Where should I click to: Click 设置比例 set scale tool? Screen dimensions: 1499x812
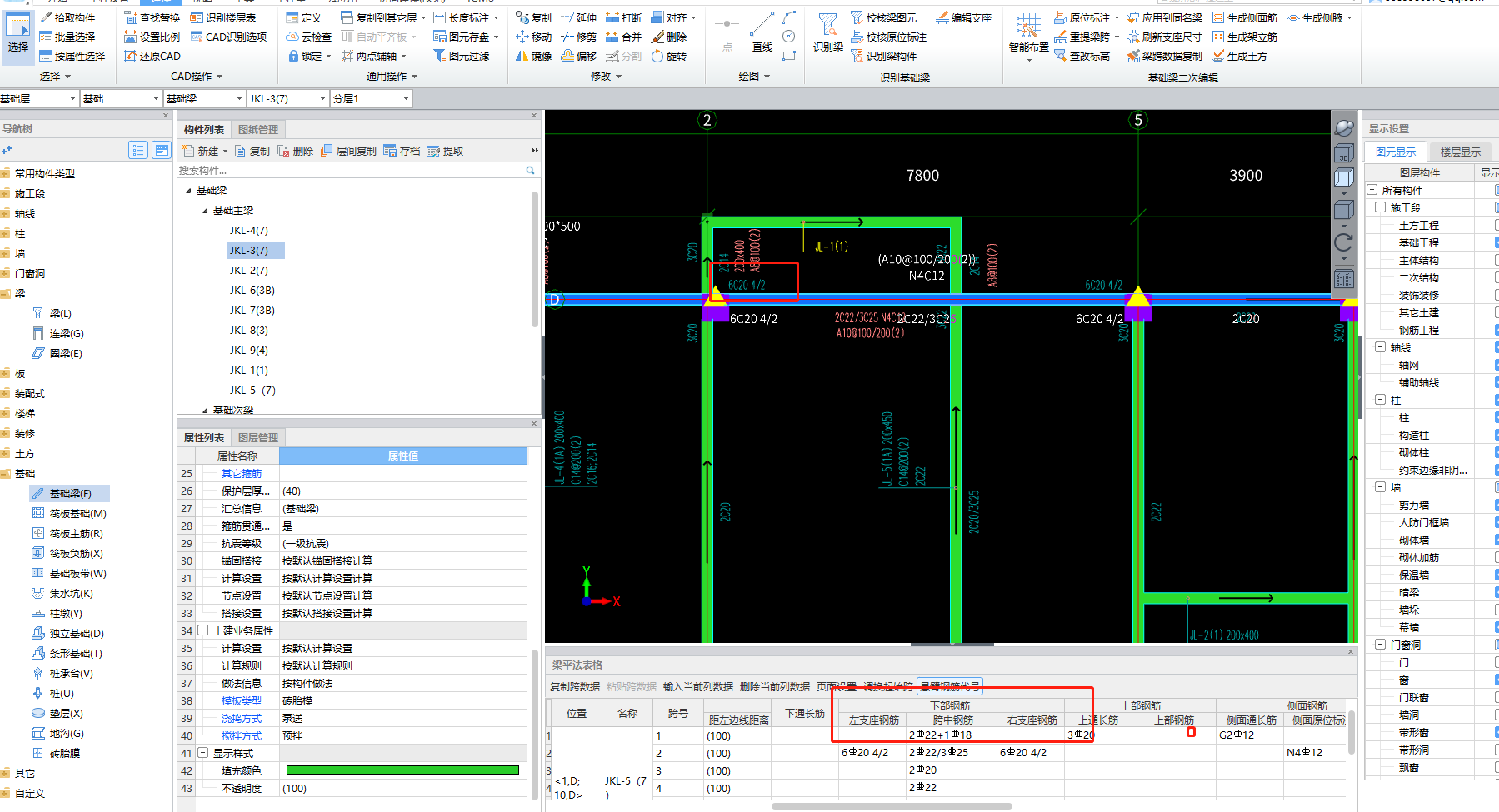click(x=152, y=37)
